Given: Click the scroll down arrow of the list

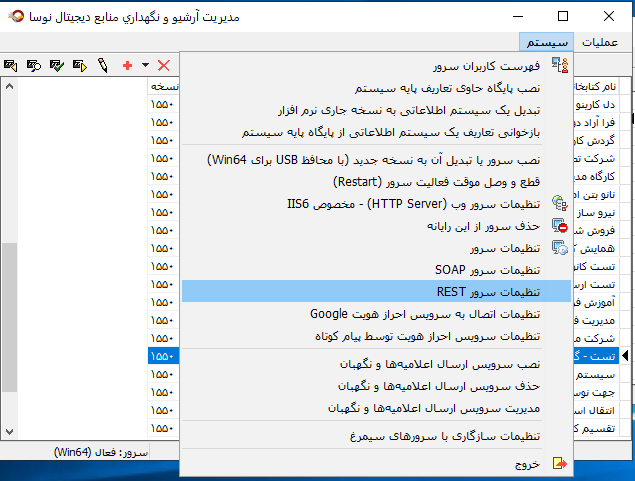Looking at the screenshot, I should 10,431.
